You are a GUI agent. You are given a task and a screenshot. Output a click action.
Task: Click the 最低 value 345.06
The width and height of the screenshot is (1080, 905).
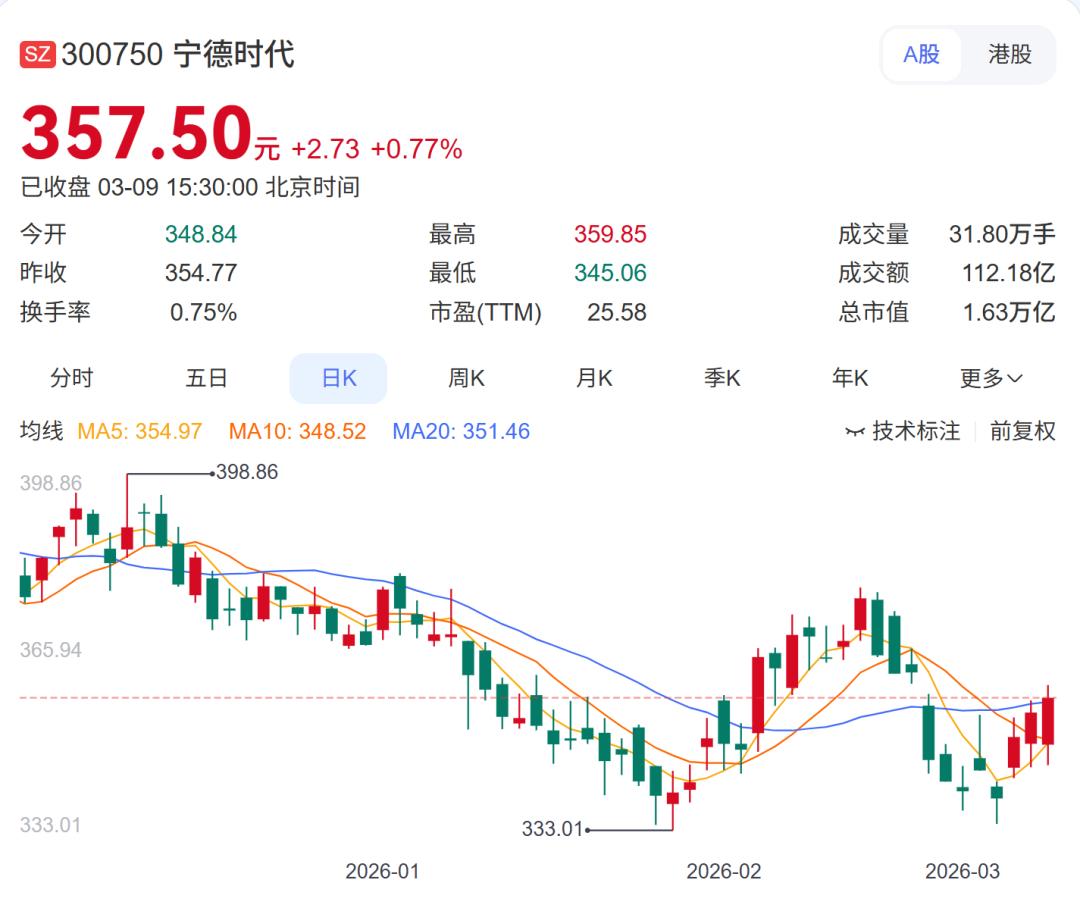click(610, 273)
